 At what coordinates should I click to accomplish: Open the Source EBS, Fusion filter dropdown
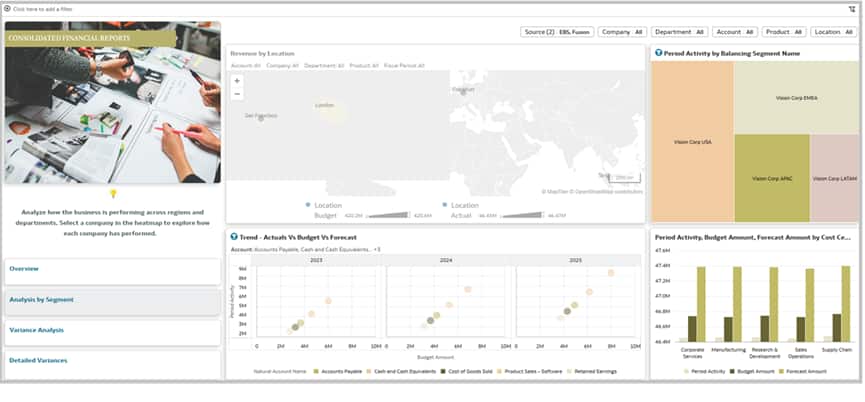pos(557,32)
